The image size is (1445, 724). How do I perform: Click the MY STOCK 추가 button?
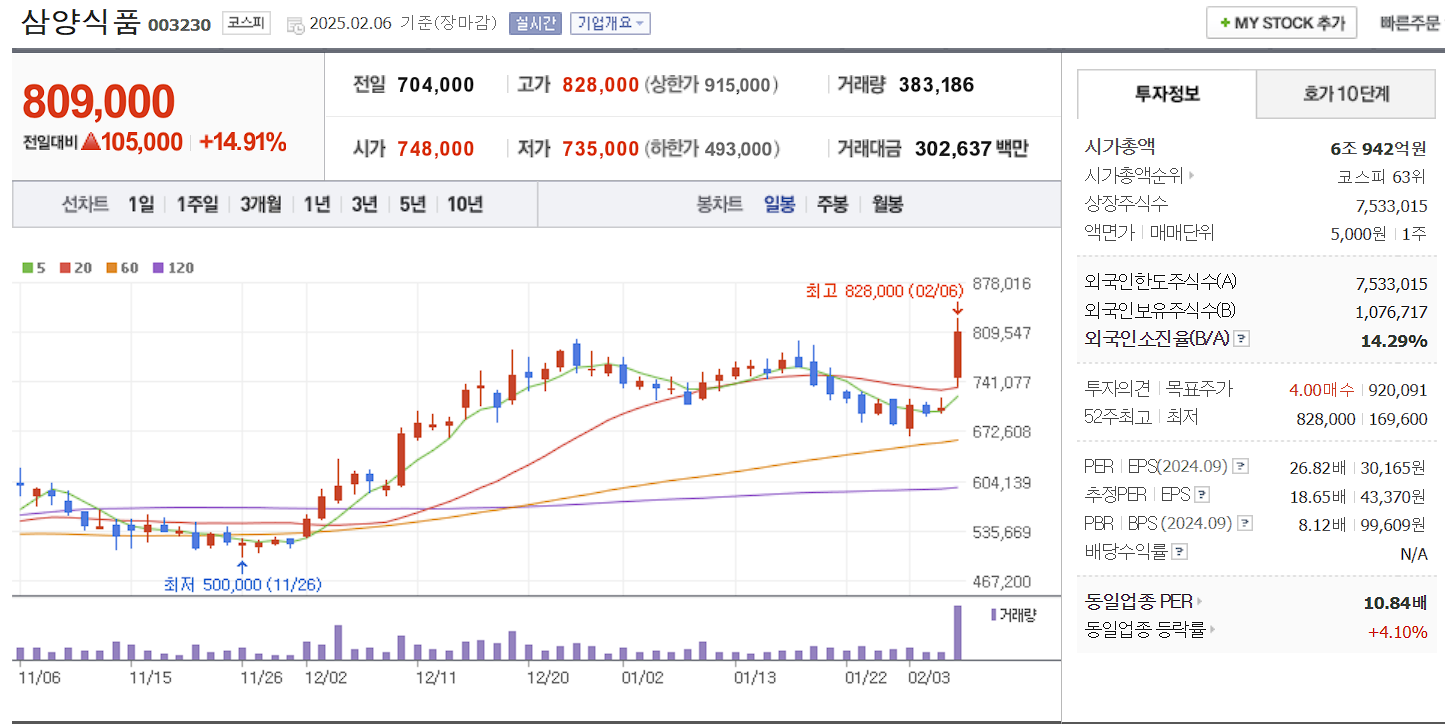1281,22
